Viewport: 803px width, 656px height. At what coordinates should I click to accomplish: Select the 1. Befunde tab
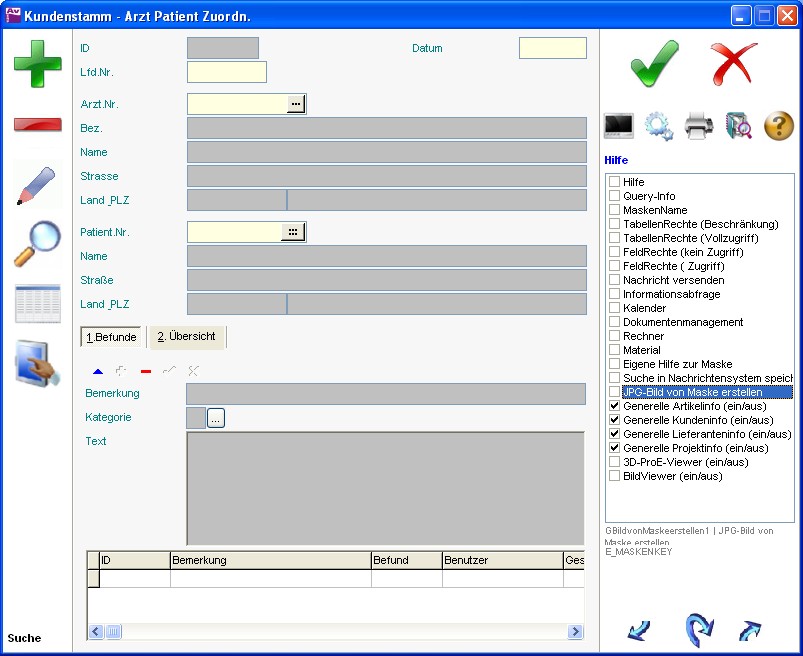tap(112, 337)
